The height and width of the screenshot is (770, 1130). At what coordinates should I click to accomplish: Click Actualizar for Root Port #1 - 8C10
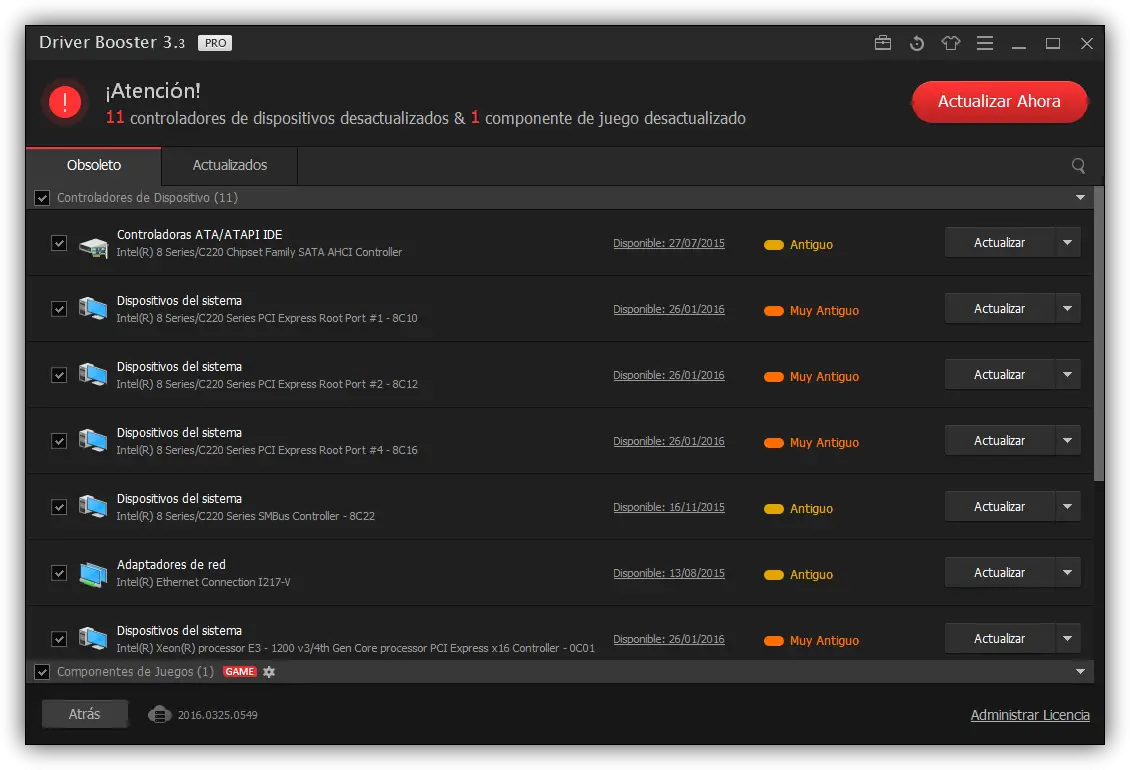(1000, 309)
